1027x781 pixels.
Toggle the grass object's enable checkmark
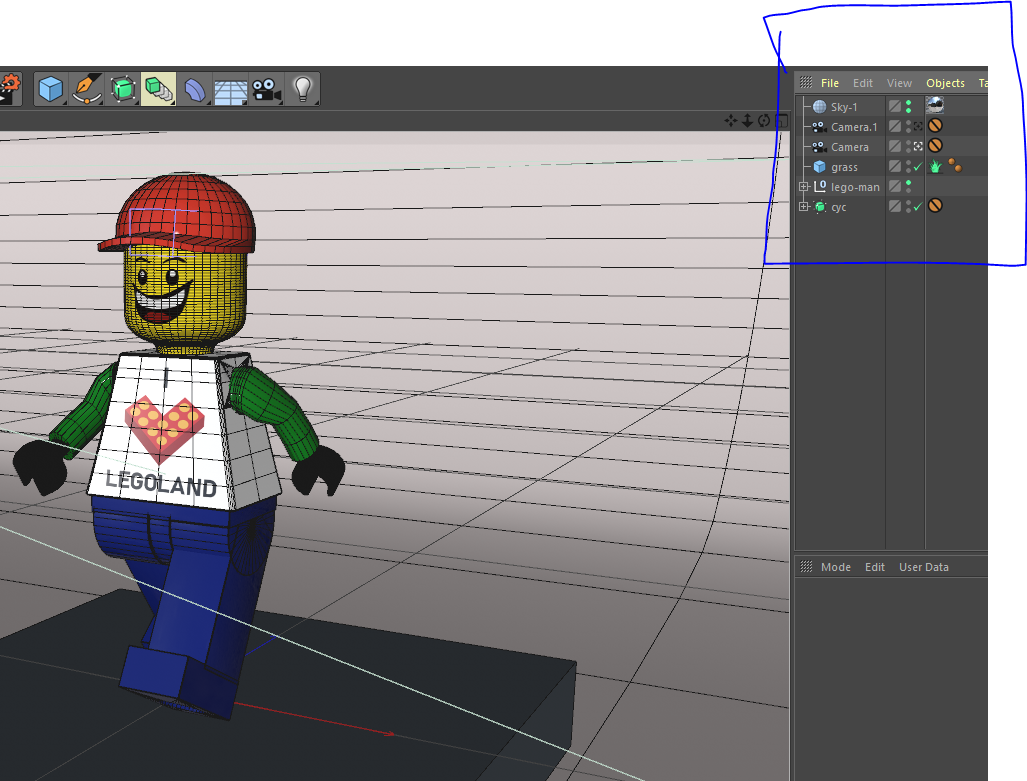pyautogui.click(x=917, y=167)
